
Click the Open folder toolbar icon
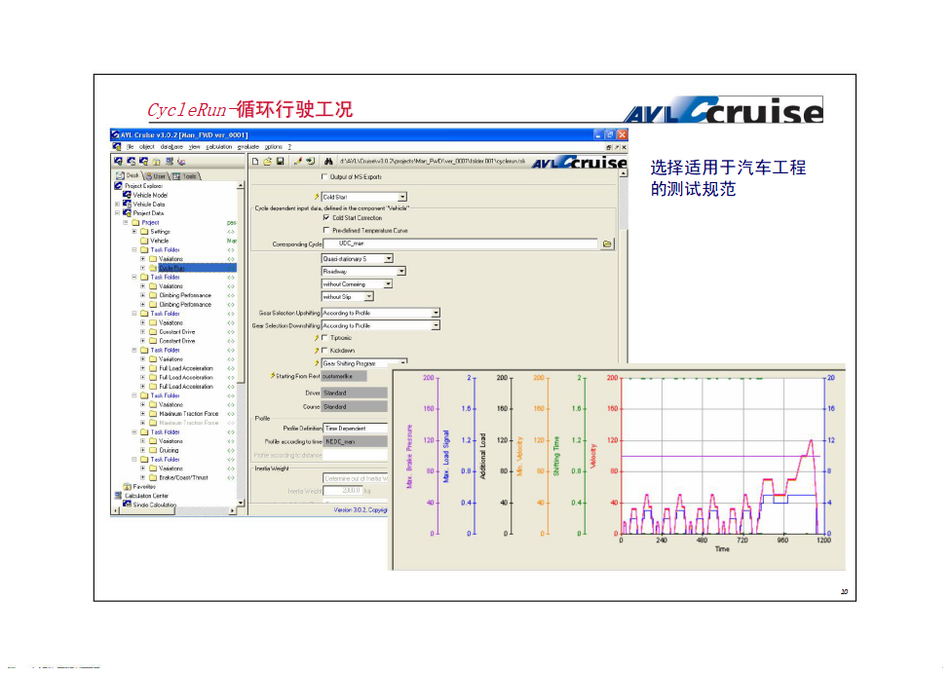point(268,161)
